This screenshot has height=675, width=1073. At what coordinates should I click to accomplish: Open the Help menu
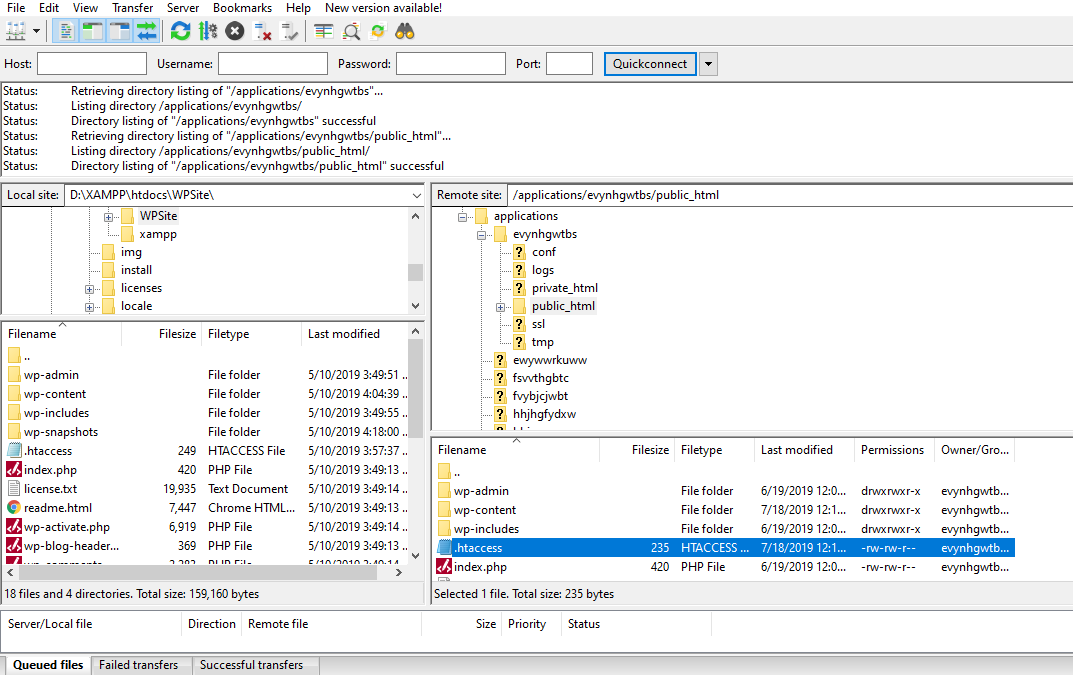pyautogui.click(x=298, y=8)
